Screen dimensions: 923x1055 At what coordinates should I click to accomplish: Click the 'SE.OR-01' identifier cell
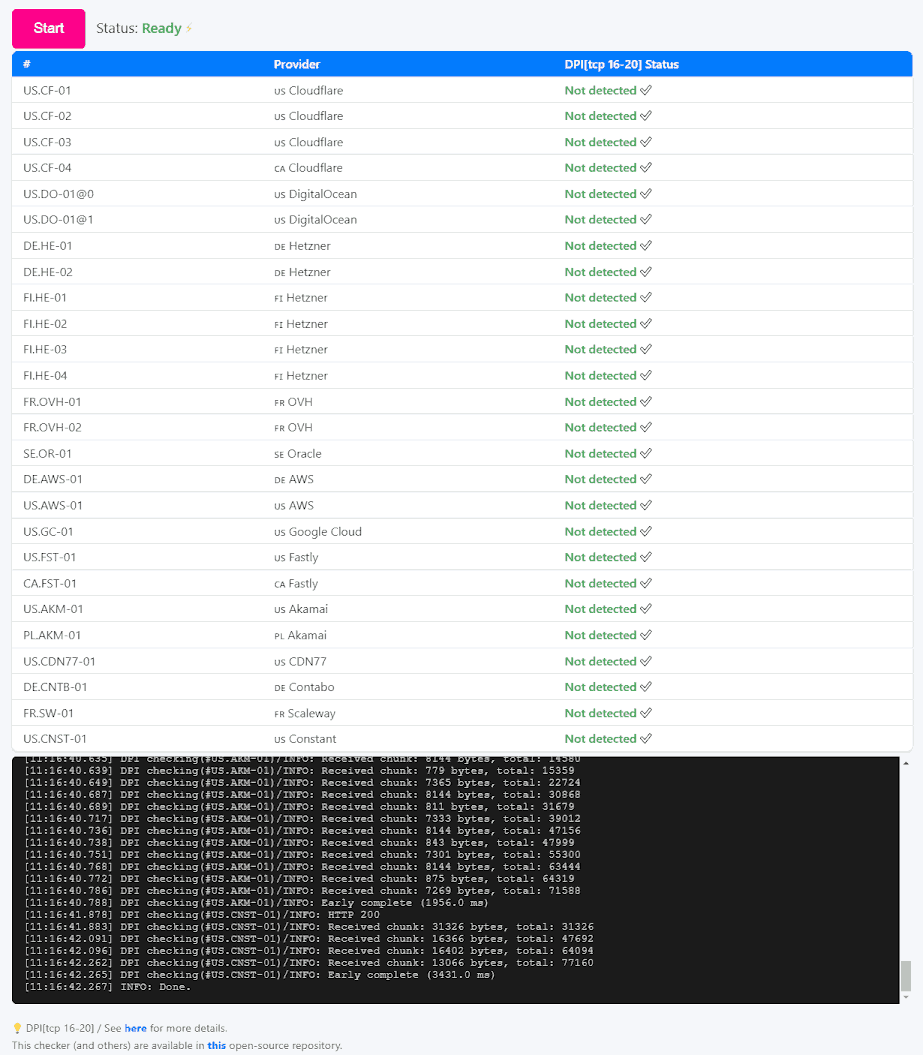tap(47, 453)
